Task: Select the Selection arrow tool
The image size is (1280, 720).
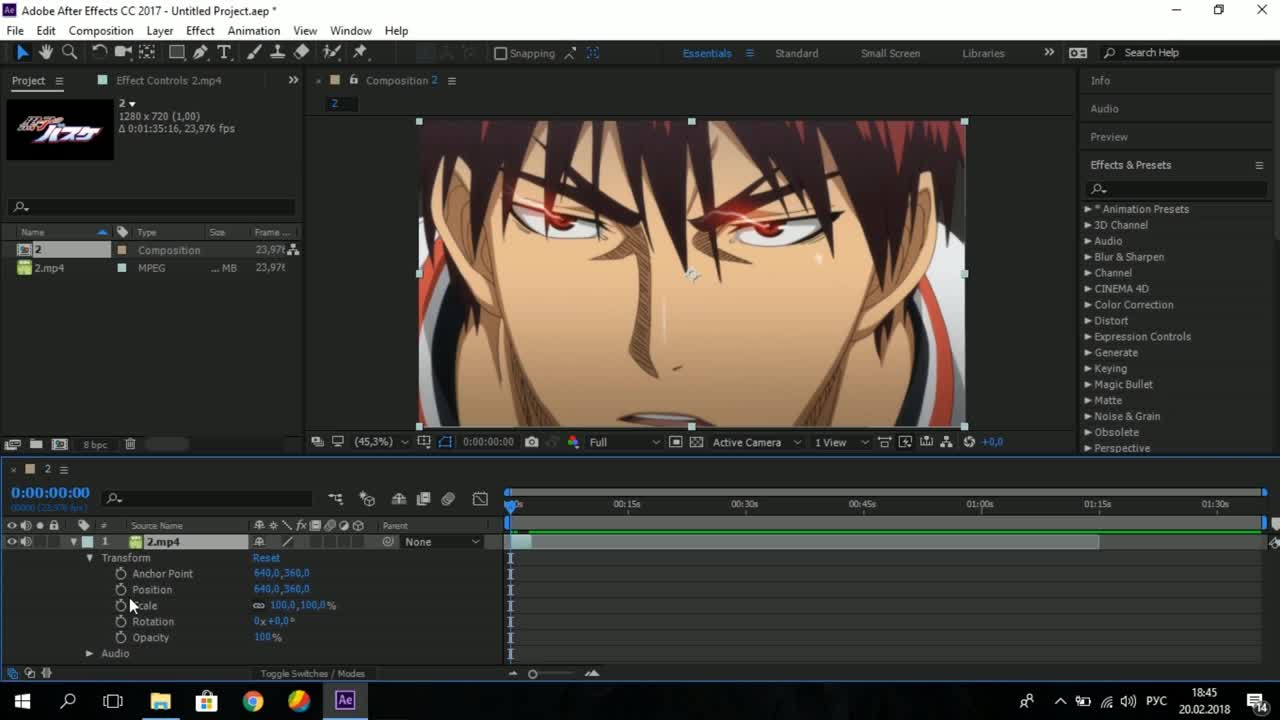Action: tap(23, 52)
